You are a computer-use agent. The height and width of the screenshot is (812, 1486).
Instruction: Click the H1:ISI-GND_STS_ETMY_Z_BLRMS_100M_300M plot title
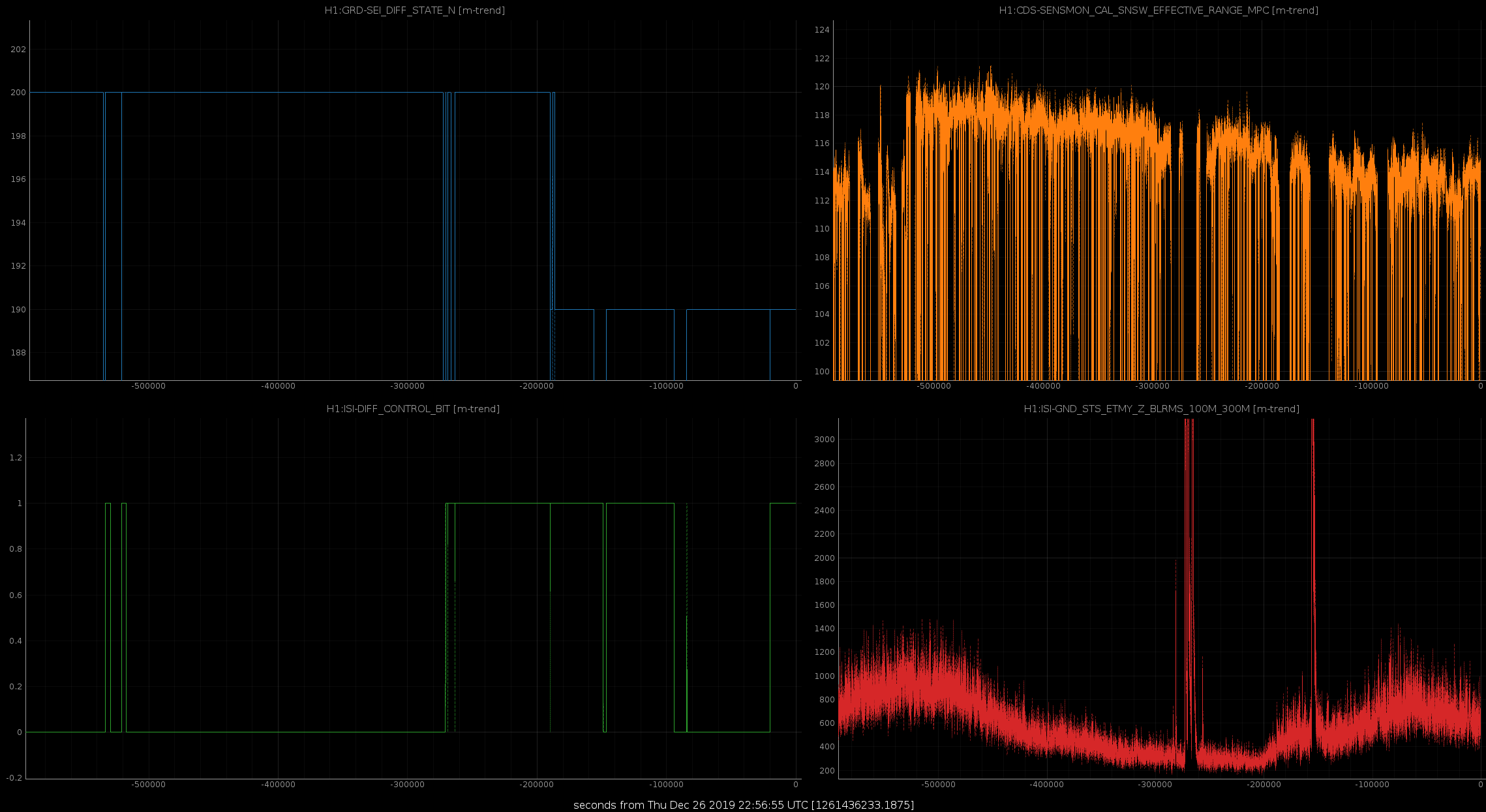point(1161,409)
